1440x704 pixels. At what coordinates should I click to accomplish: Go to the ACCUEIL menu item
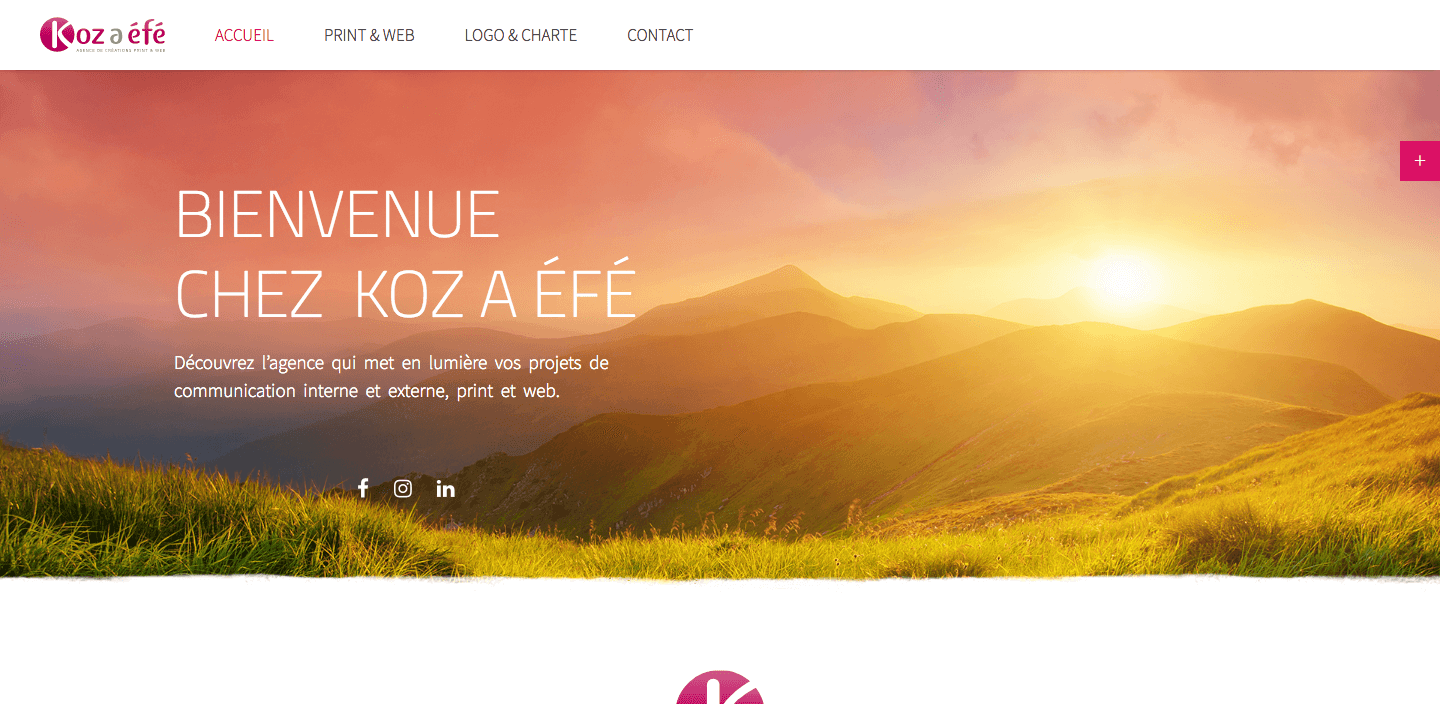pyautogui.click(x=244, y=35)
